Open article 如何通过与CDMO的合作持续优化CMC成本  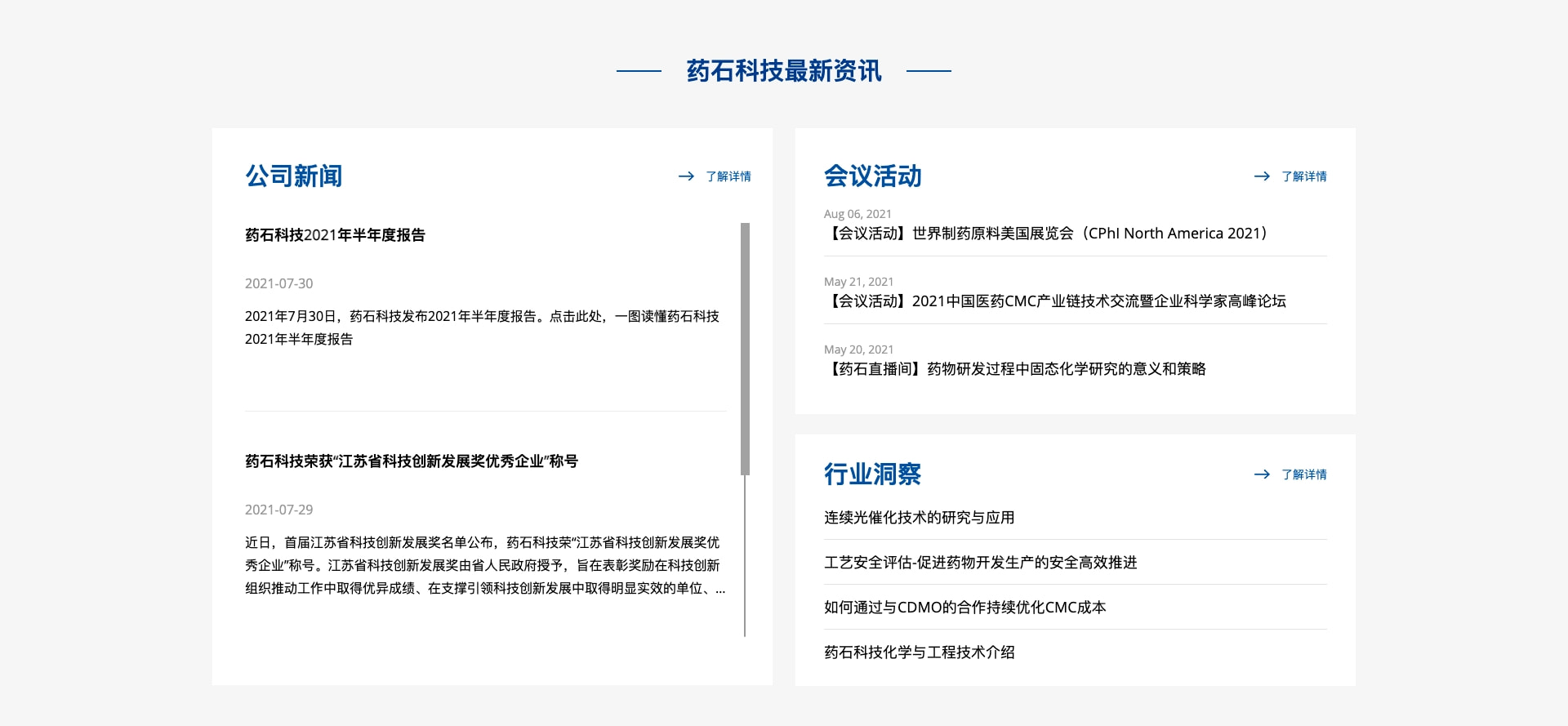pos(965,608)
